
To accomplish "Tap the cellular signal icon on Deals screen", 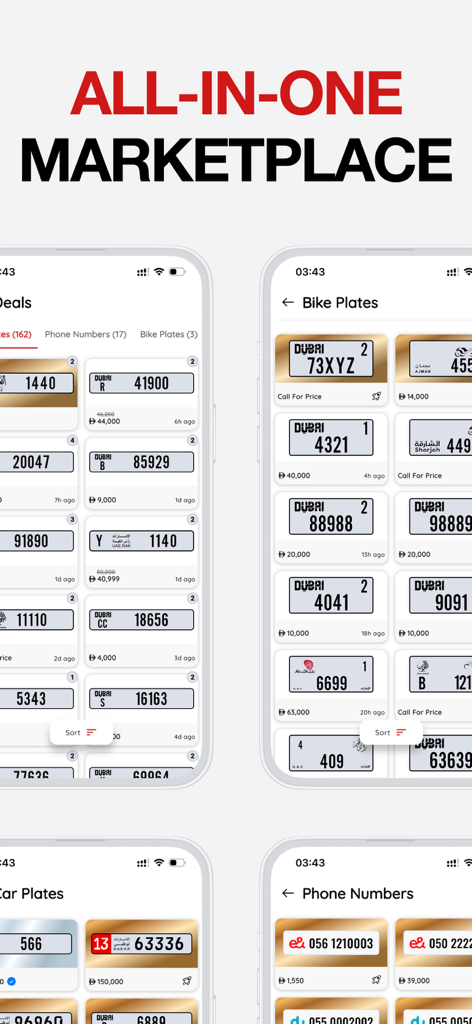I will pos(143,272).
